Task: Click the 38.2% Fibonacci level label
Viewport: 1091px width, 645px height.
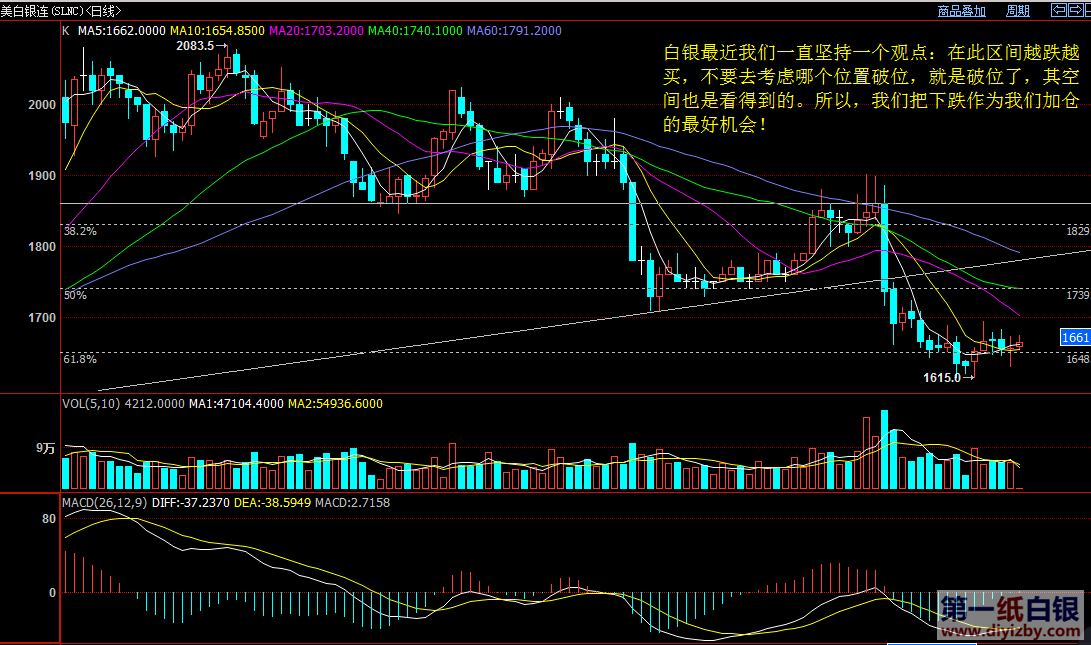Action: coord(79,231)
